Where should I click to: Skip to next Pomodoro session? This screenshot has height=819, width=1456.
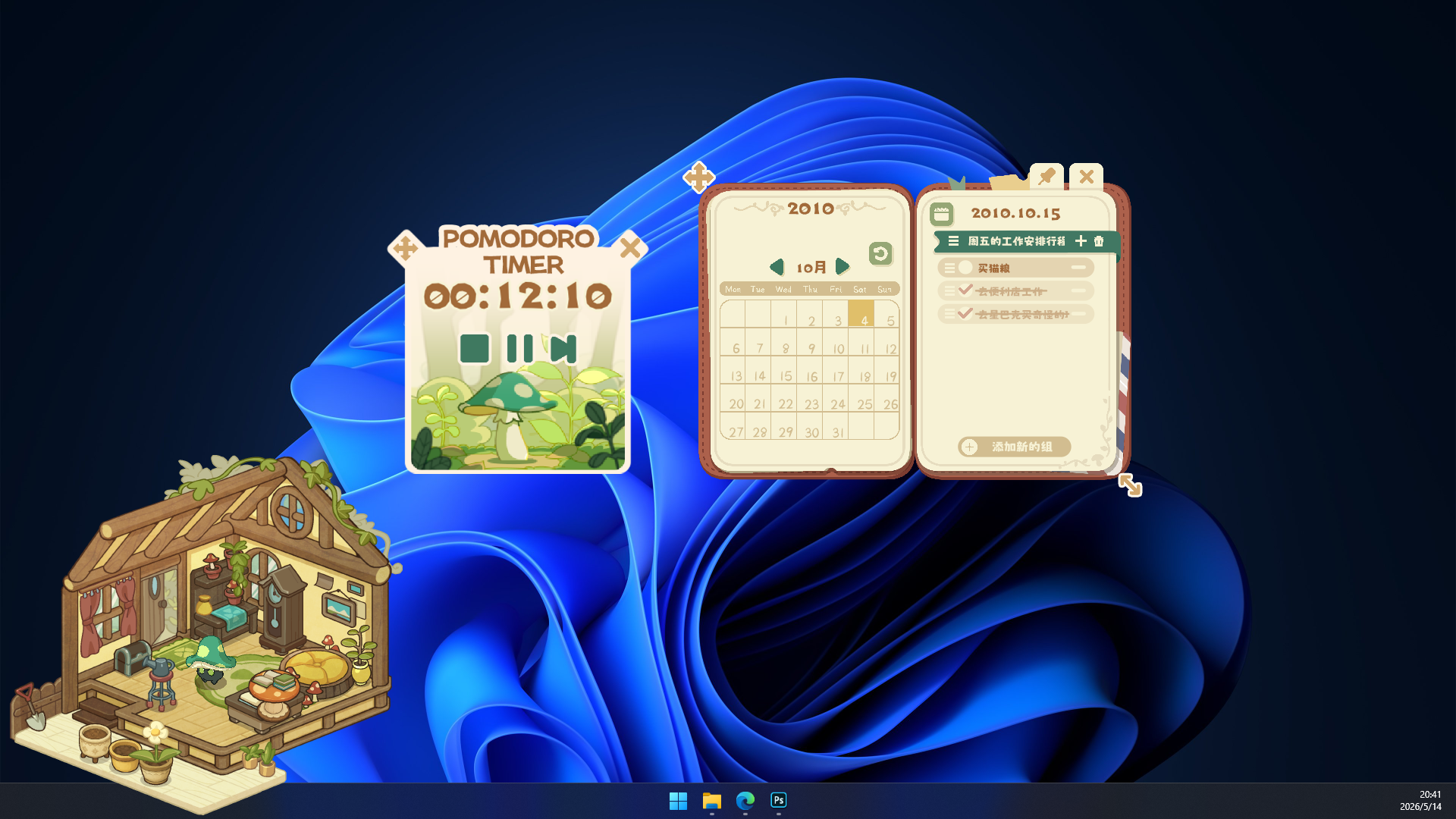click(563, 349)
